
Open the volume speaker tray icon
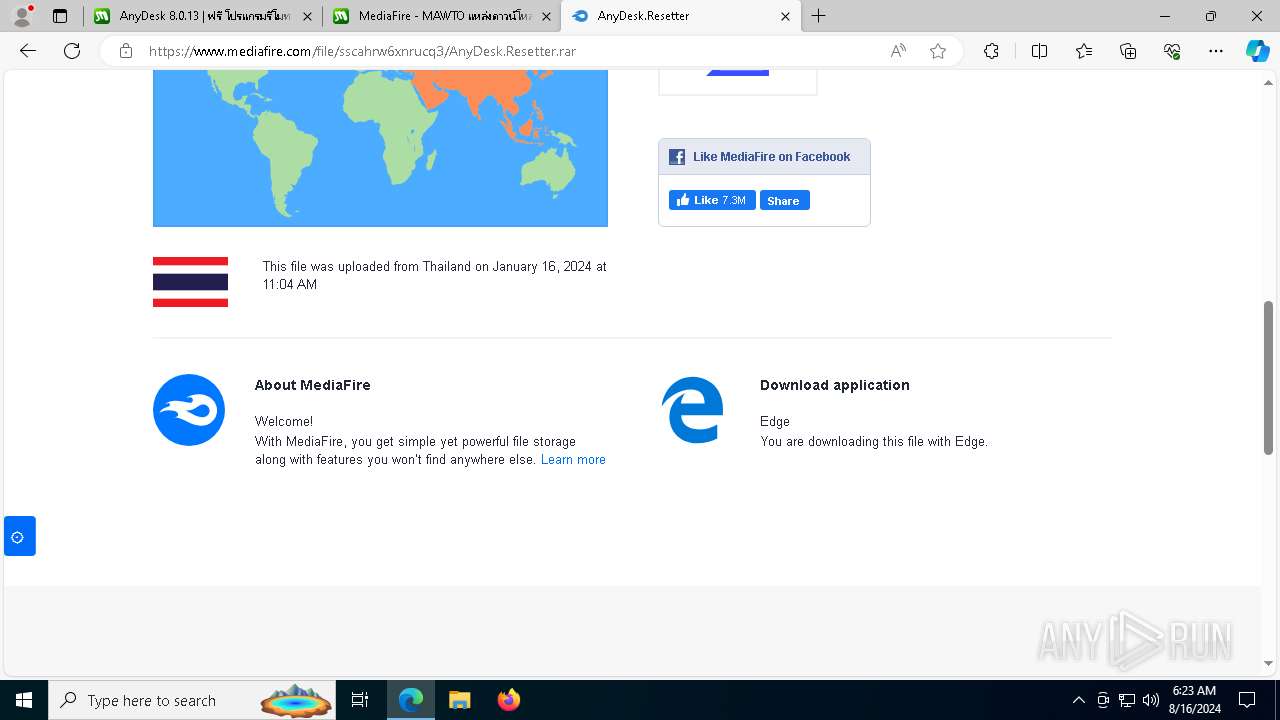click(x=1151, y=700)
